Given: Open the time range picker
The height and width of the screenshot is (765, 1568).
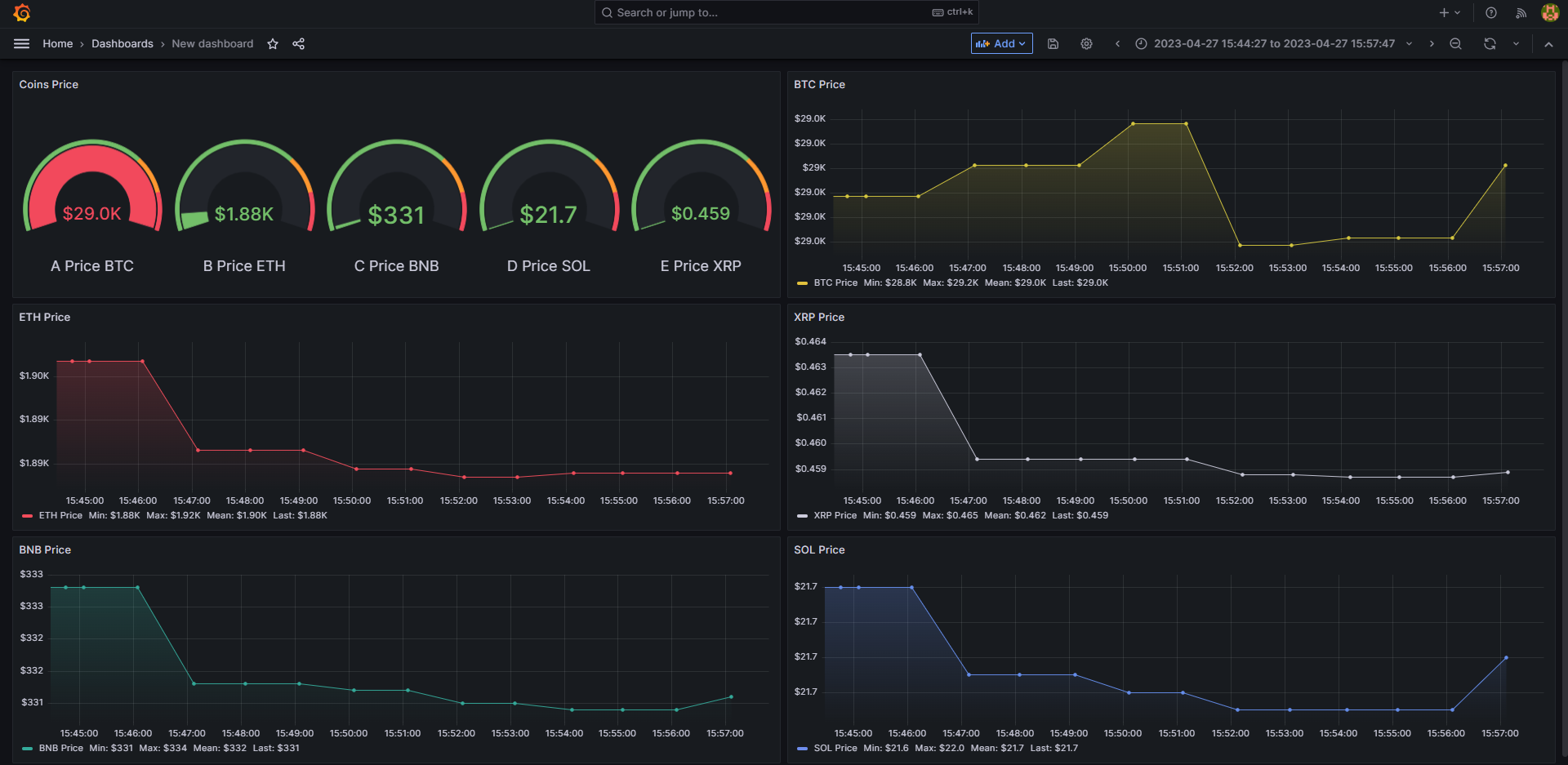Looking at the screenshot, I should point(1273,44).
